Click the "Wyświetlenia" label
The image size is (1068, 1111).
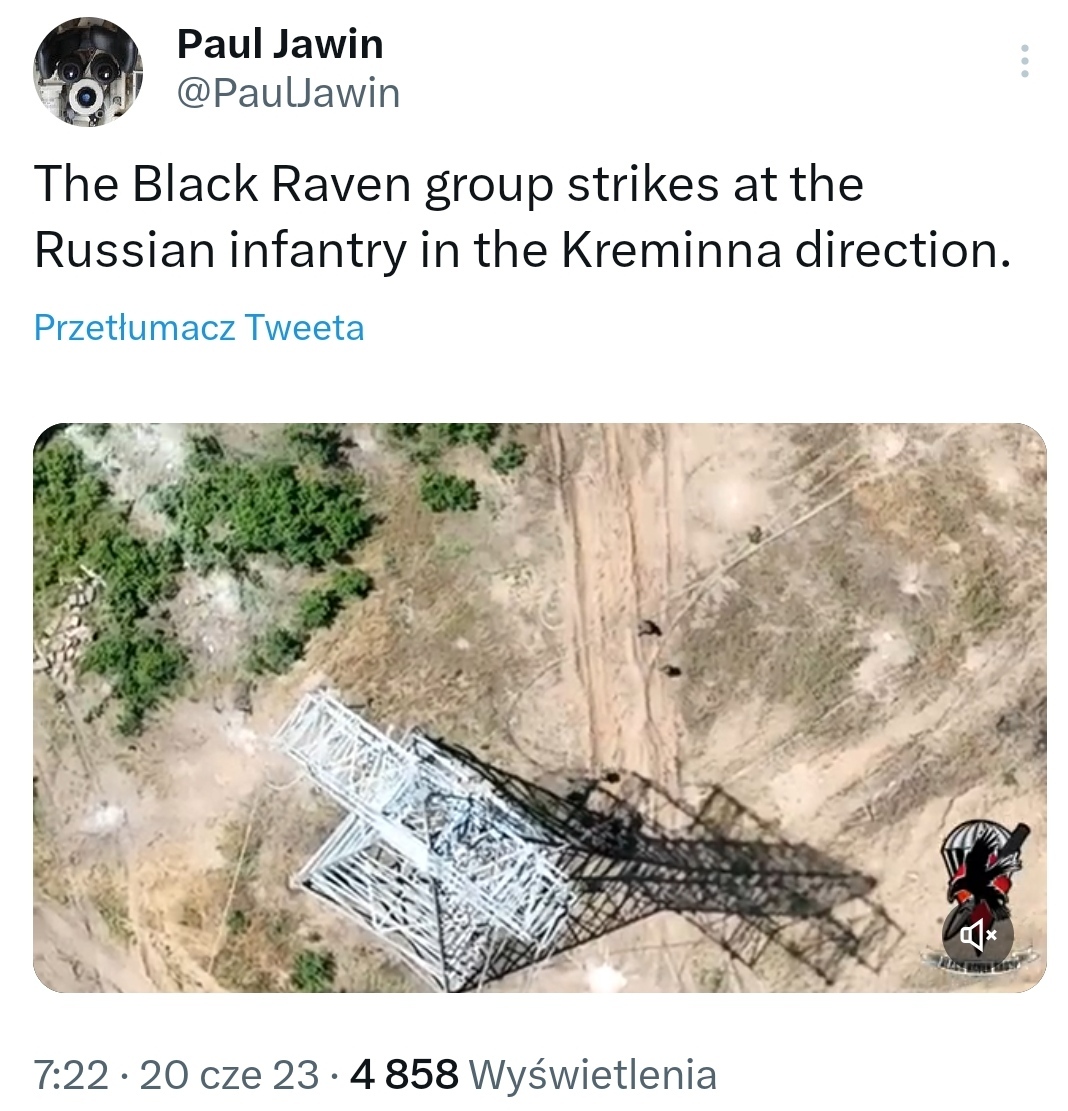tap(592, 1075)
